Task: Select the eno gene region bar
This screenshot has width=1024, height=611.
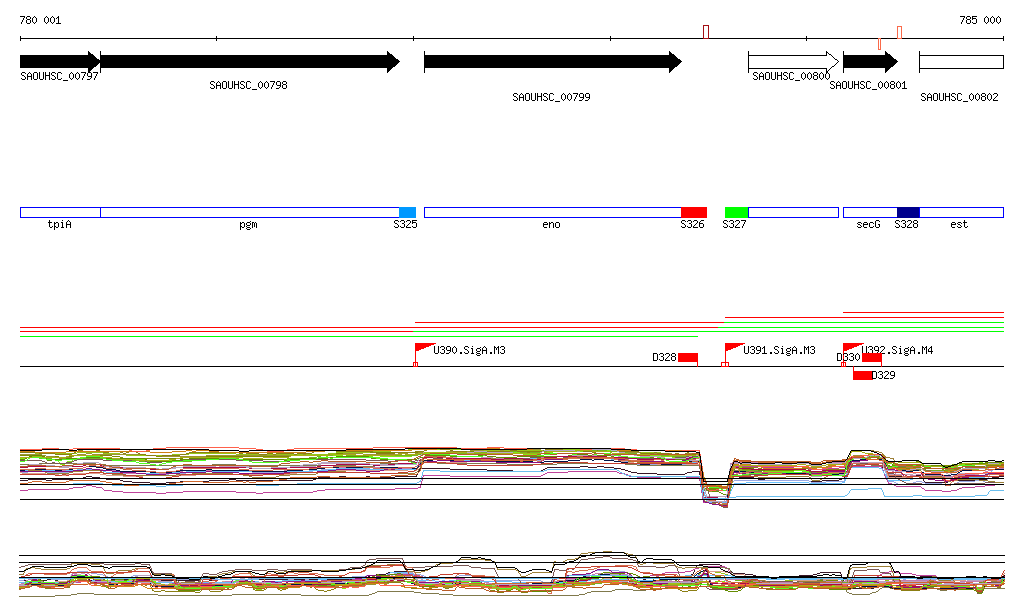Action: click(552, 212)
